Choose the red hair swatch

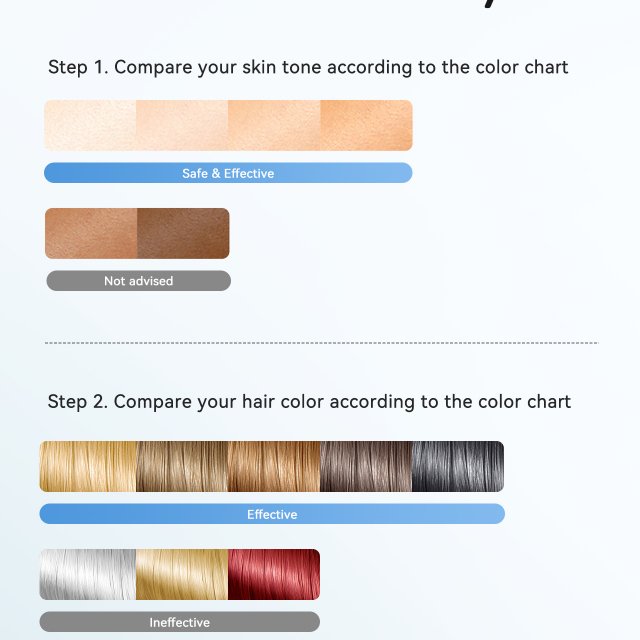(274, 574)
